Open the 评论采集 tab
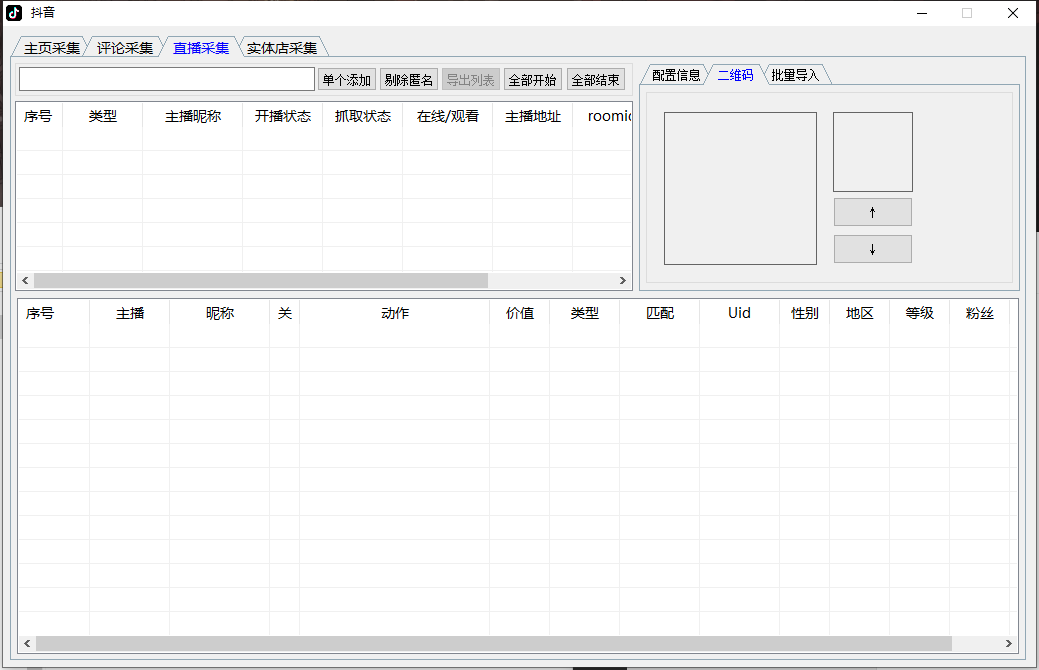Screen dimensions: 1039x670 [x=125, y=48]
